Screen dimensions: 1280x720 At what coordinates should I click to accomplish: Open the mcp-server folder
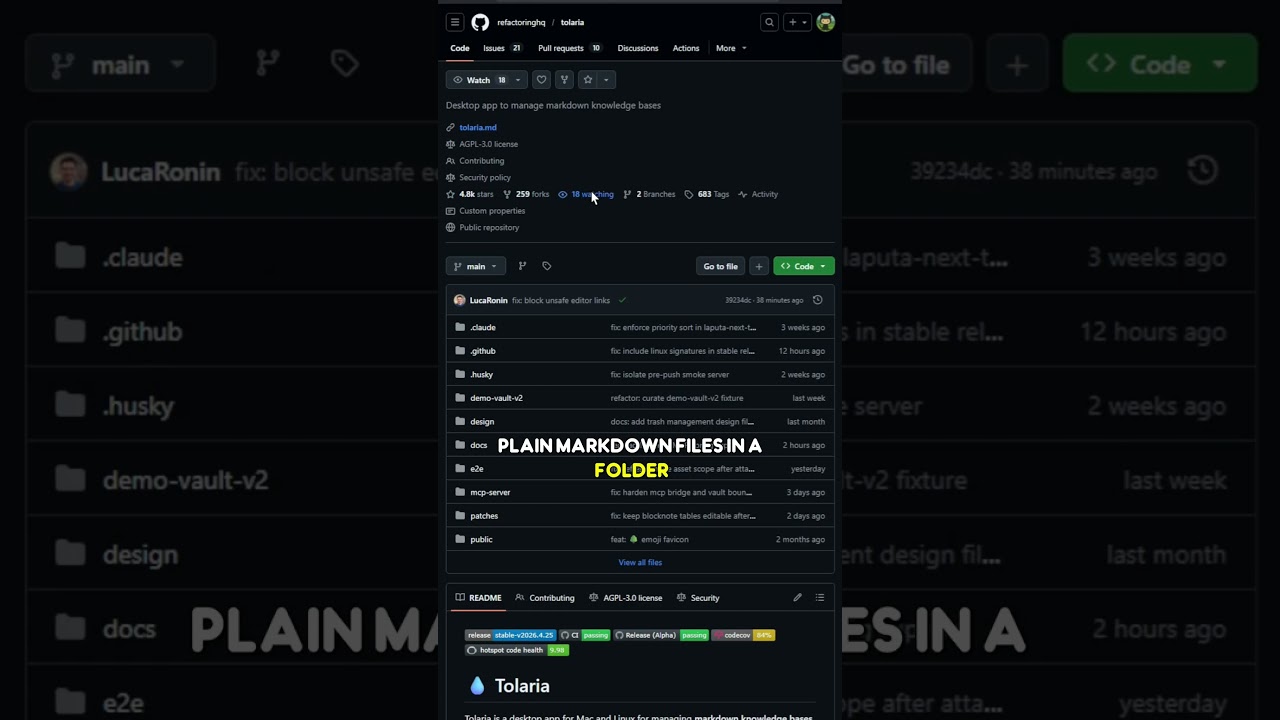pyautogui.click(x=490, y=492)
